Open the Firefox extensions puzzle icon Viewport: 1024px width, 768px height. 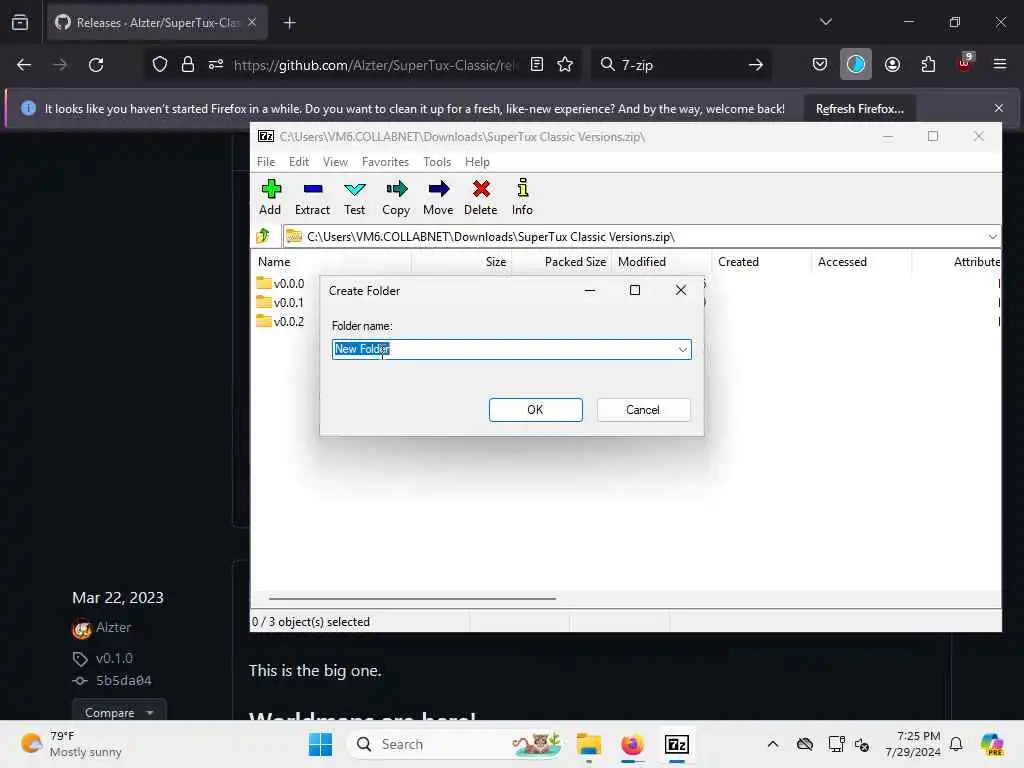pyautogui.click(x=928, y=65)
